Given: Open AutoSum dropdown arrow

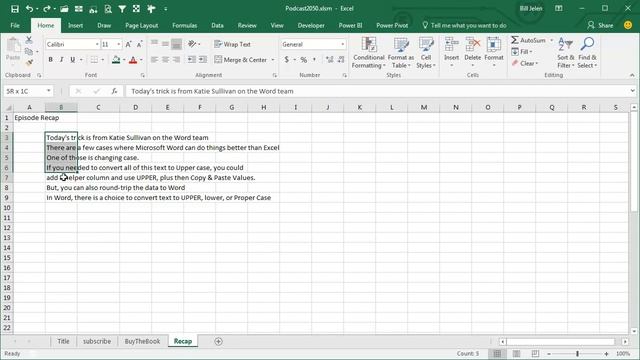Looking at the screenshot, I should point(551,40).
